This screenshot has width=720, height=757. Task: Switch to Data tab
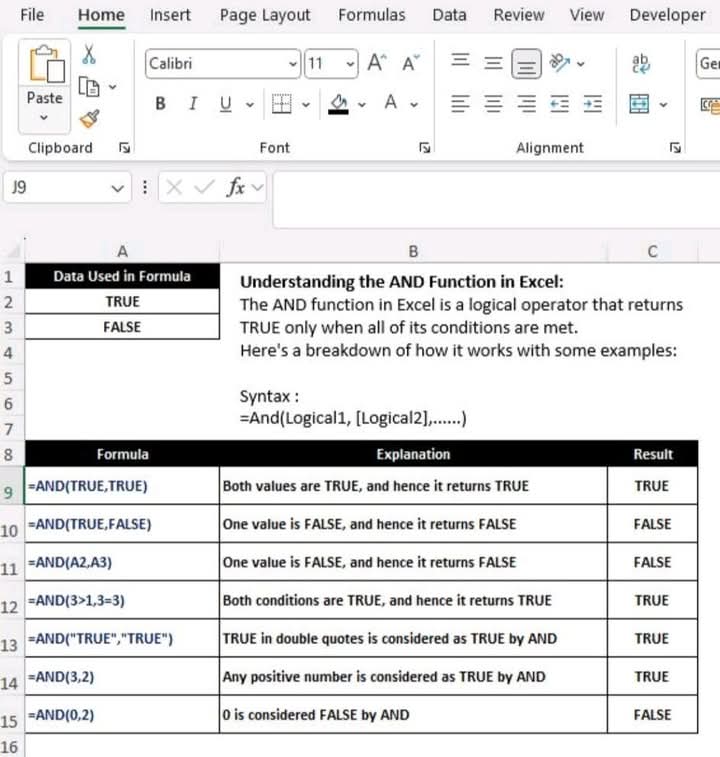click(449, 15)
